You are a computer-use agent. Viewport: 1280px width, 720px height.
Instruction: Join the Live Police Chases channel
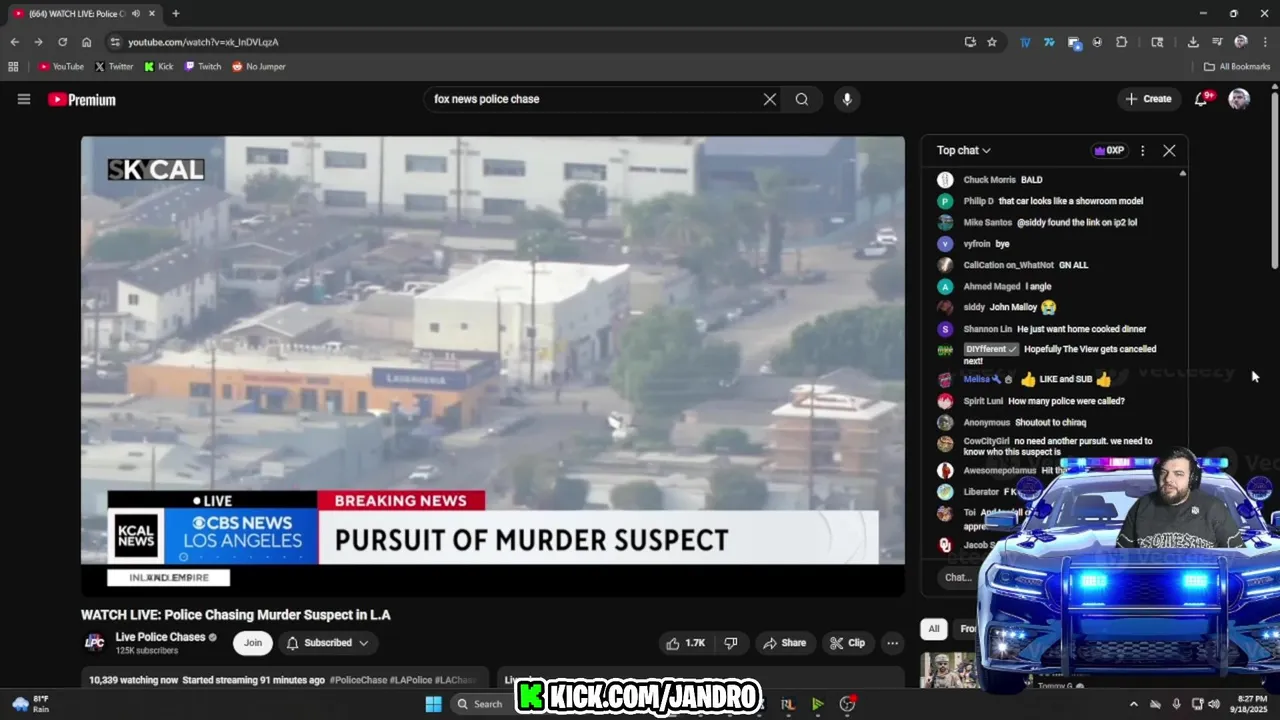[x=253, y=643]
